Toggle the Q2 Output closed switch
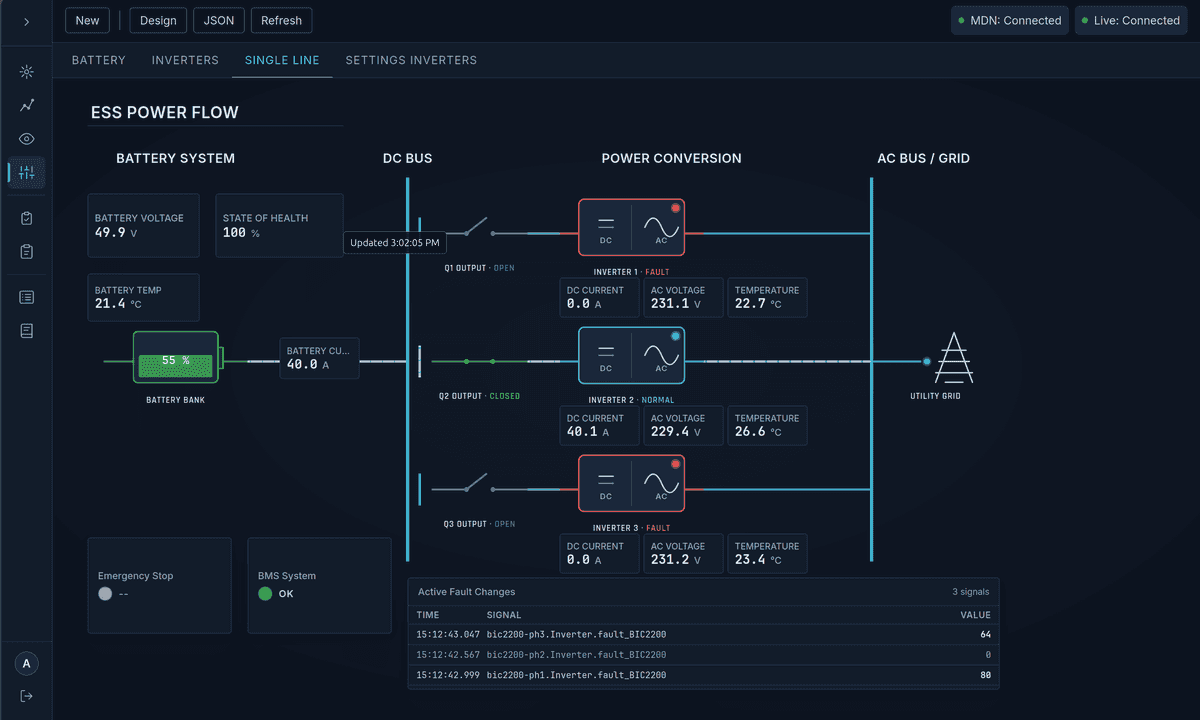1200x720 pixels. 478,361
